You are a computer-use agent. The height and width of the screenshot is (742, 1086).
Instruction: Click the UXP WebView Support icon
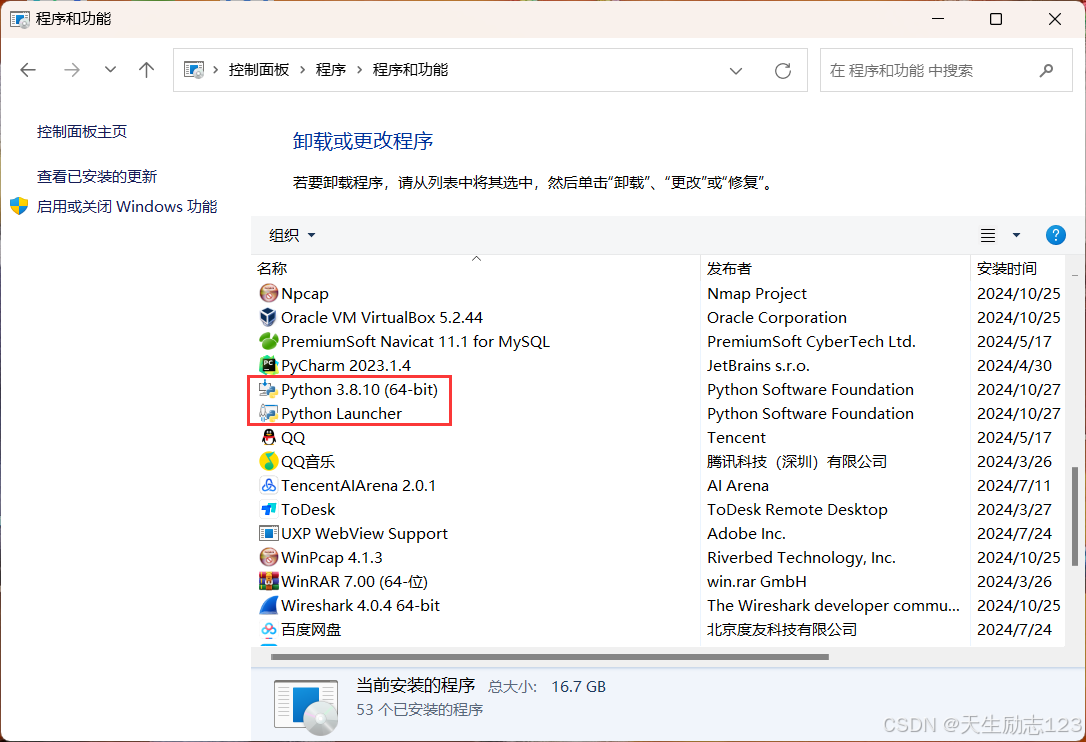(268, 533)
